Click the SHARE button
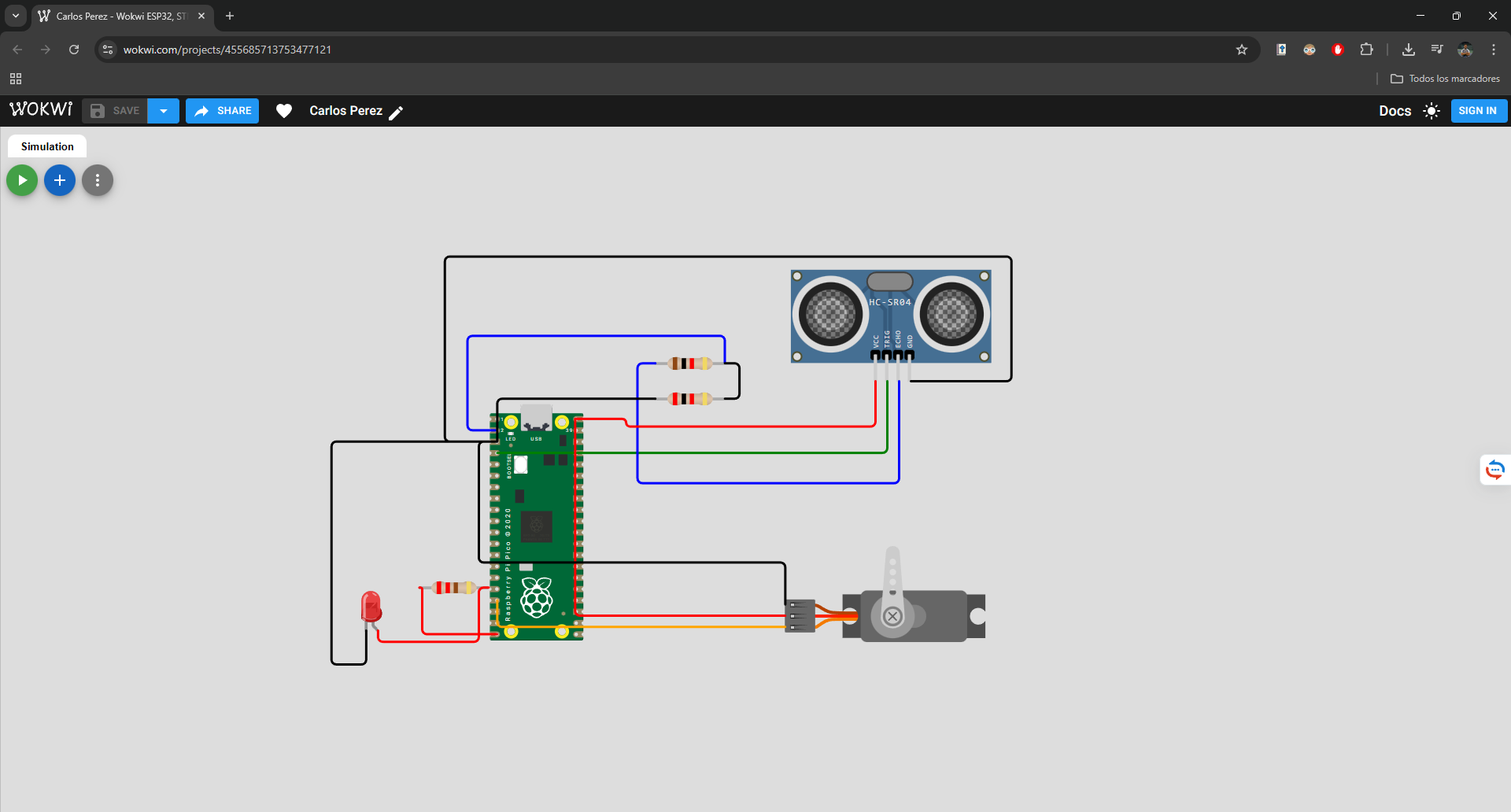This screenshot has width=1511, height=812. point(222,110)
